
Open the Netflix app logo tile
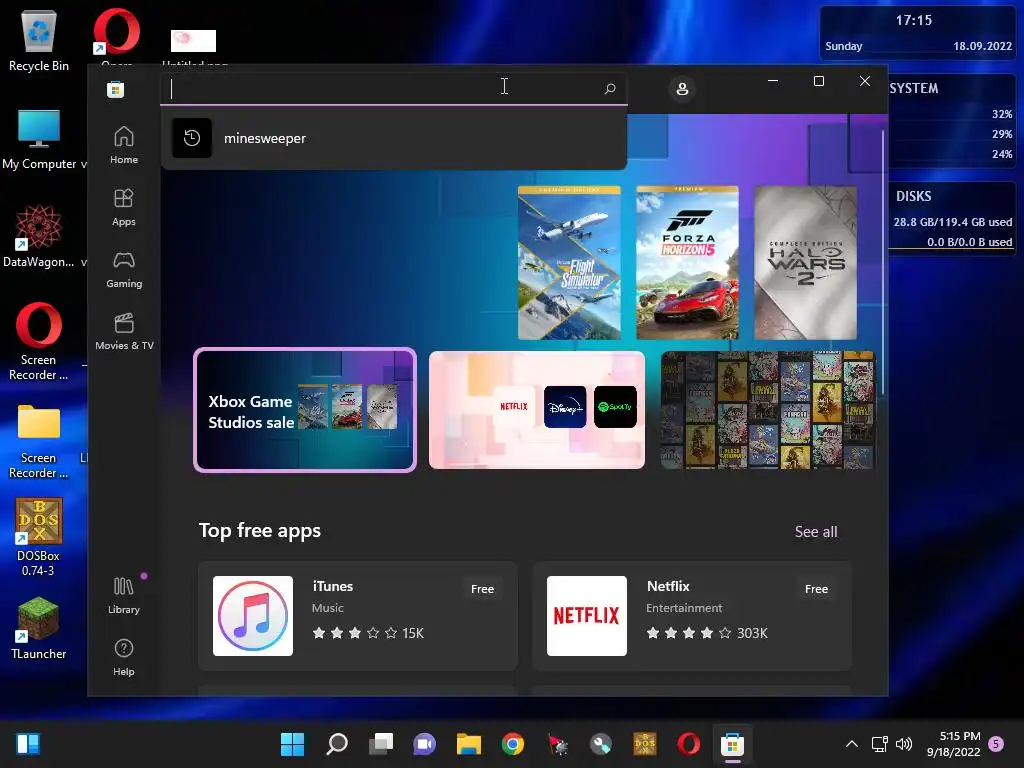586,615
